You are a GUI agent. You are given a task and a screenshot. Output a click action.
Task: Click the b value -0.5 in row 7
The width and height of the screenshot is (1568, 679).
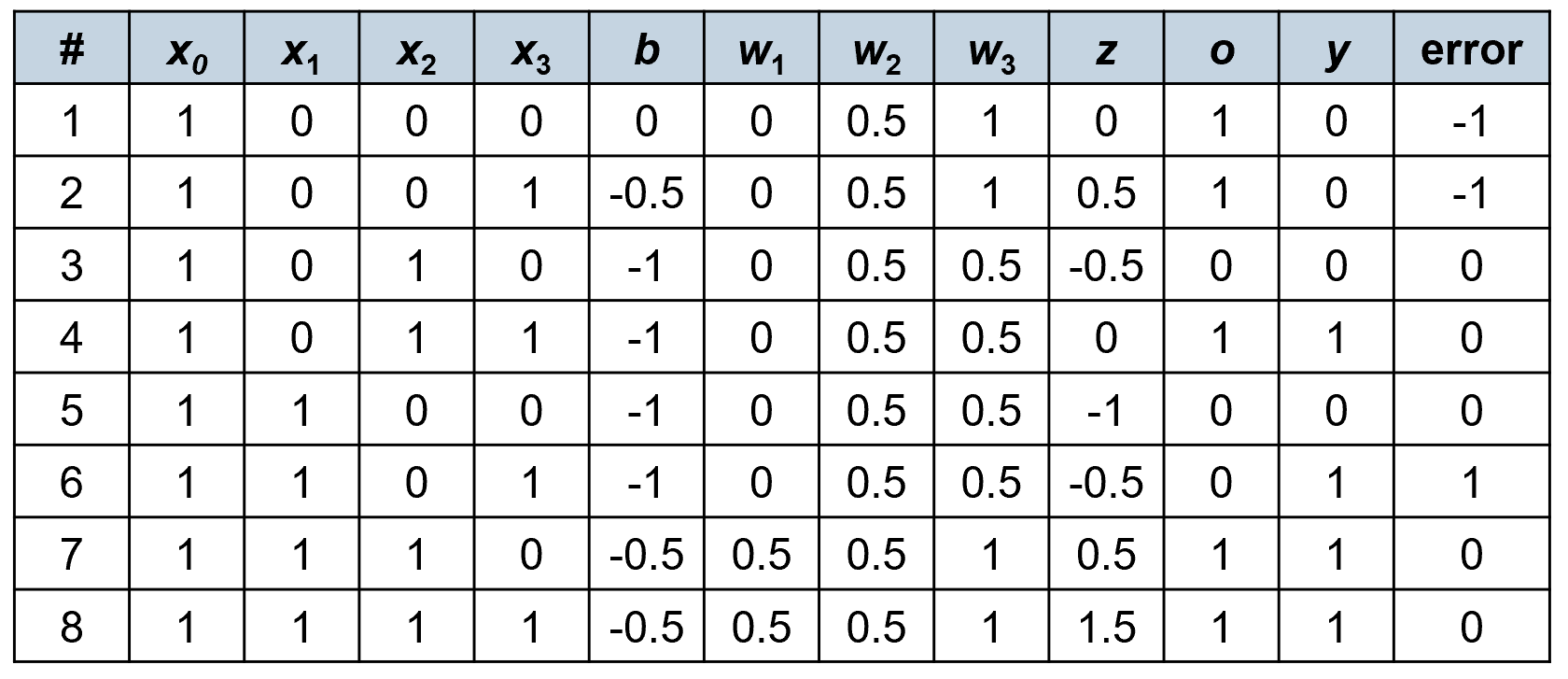click(x=646, y=555)
